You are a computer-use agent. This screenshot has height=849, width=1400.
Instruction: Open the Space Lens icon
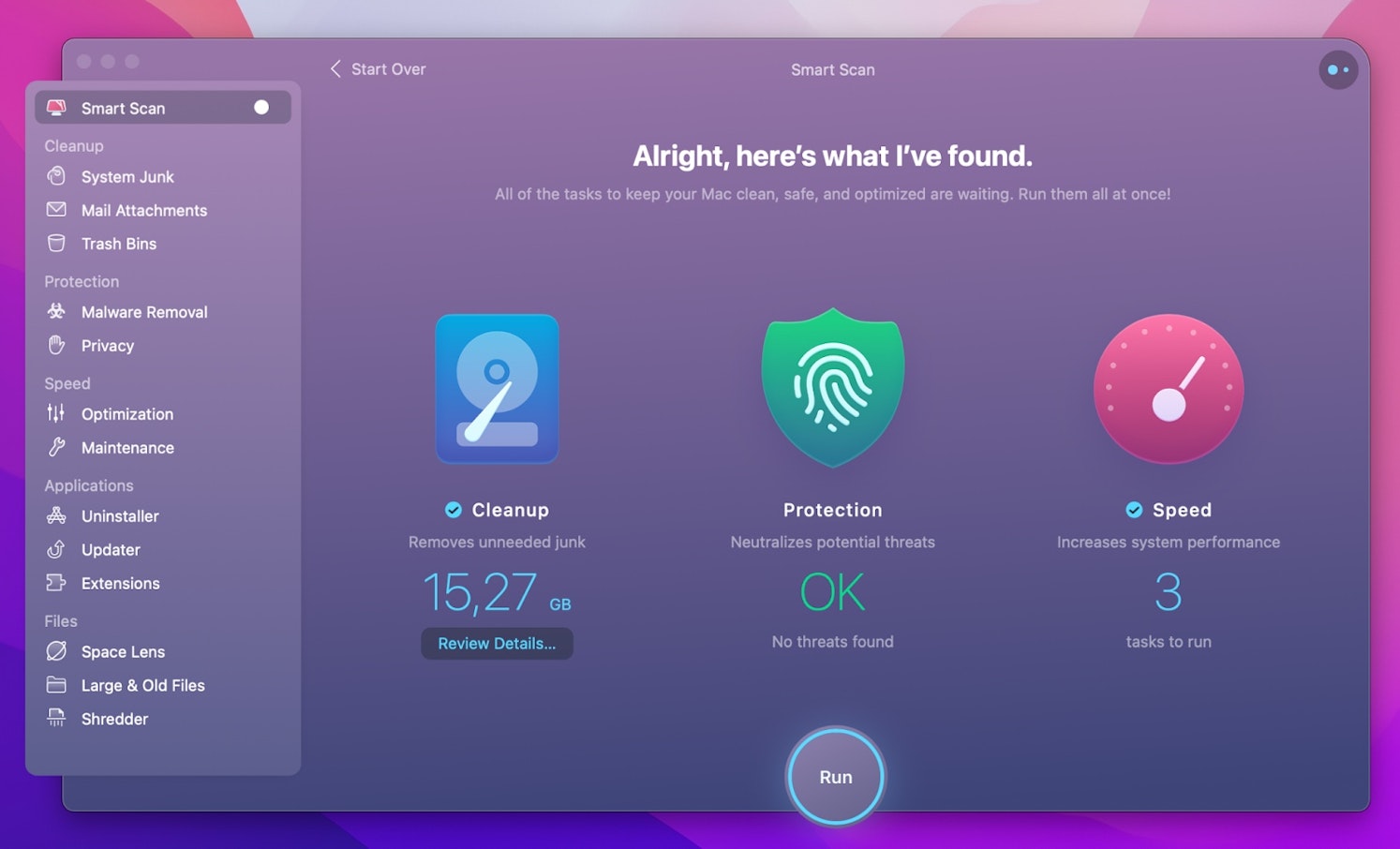[56, 651]
